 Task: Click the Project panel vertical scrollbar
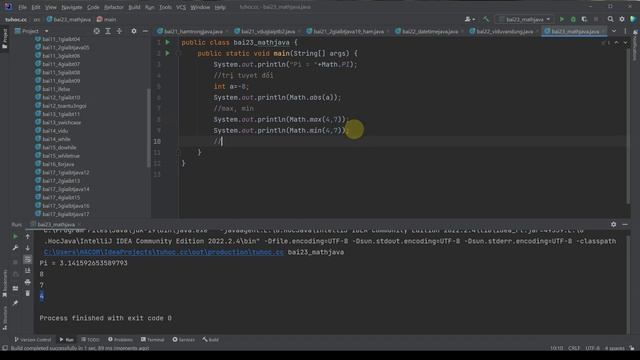[x=149, y=127]
